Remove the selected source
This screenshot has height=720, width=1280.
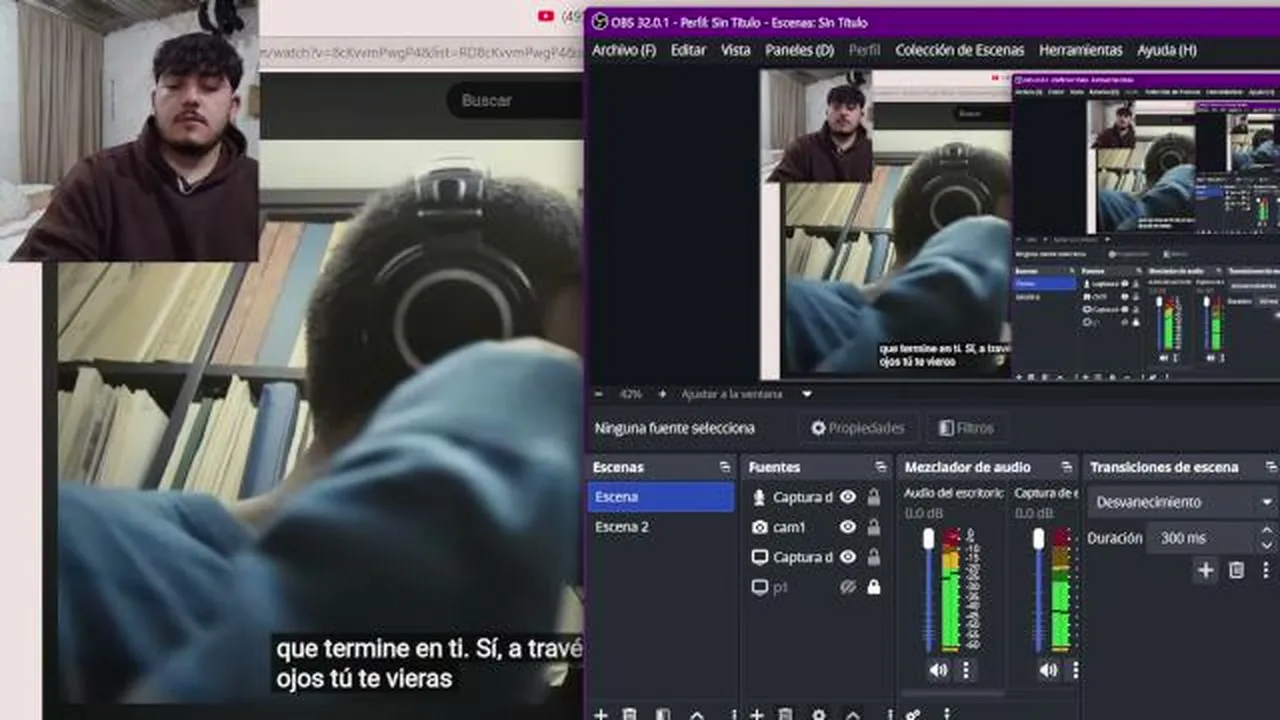pos(786,714)
